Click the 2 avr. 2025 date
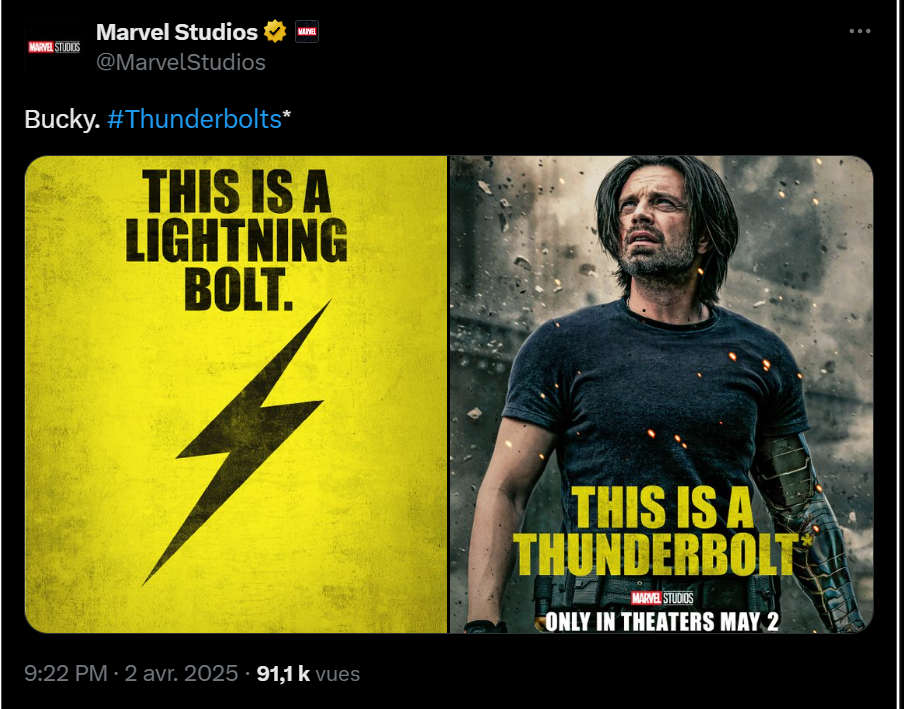The image size is (904, 709). pos(181,673)
